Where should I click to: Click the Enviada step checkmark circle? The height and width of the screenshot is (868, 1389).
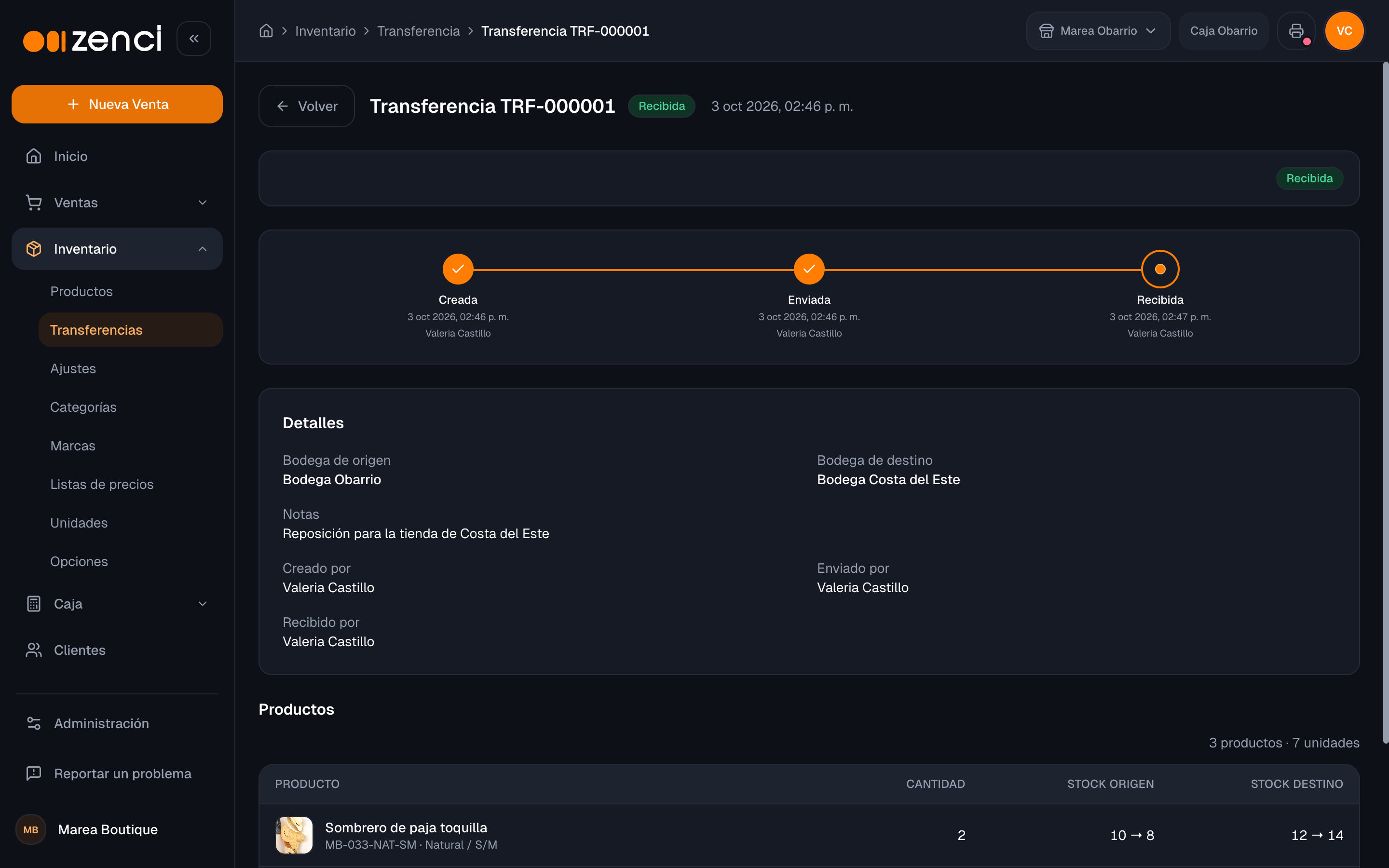click(x=809, y=269)
